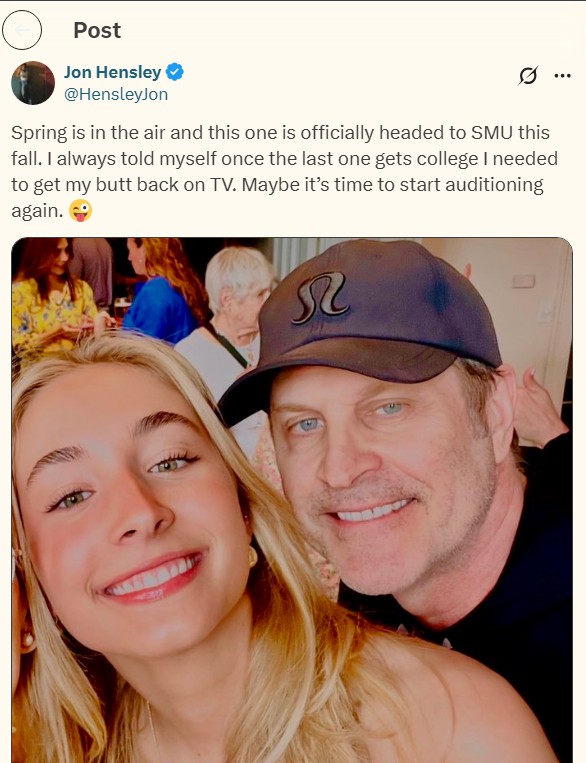Click the Grok slashed-circle icon
Image resolution: width=586 pixels, height=763 pixels.
(x=528, y=75)
